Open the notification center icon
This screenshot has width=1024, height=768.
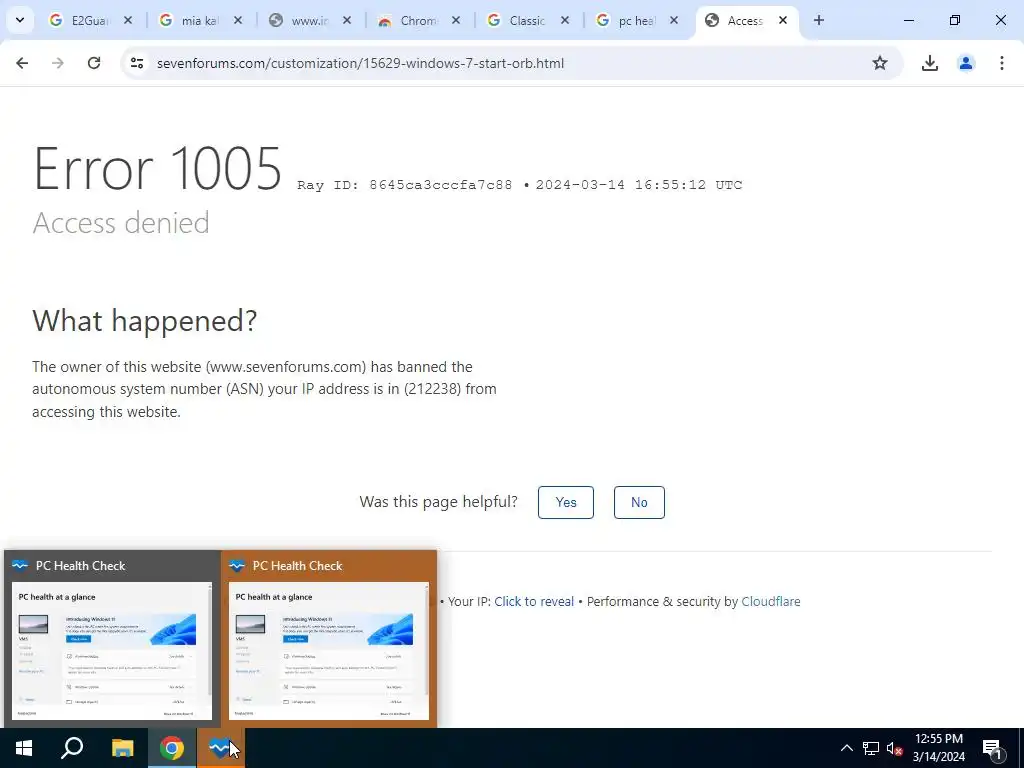(993, 748)
